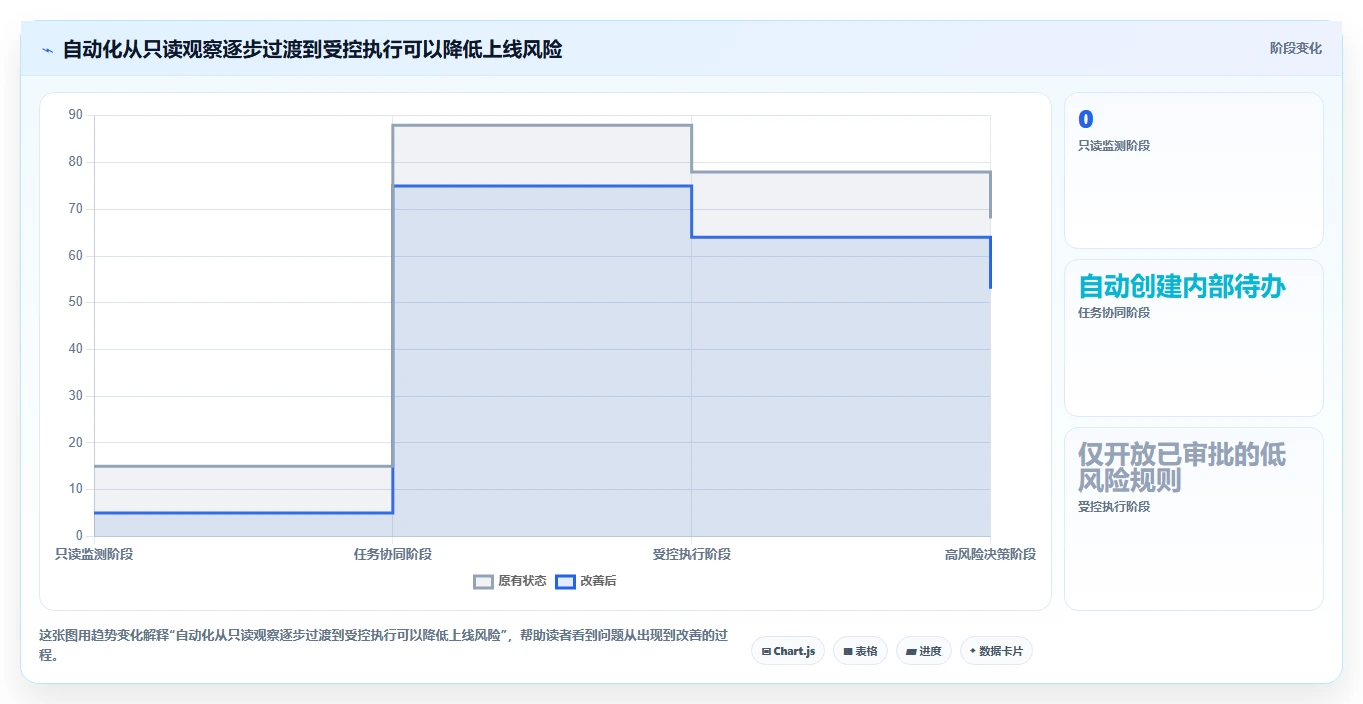Image resolution: width=1363 pixels, height=704 pixels.
Task: Click the 任务协同阶段 card caption
Action: pyautogui.click(x=1114, y=313)
